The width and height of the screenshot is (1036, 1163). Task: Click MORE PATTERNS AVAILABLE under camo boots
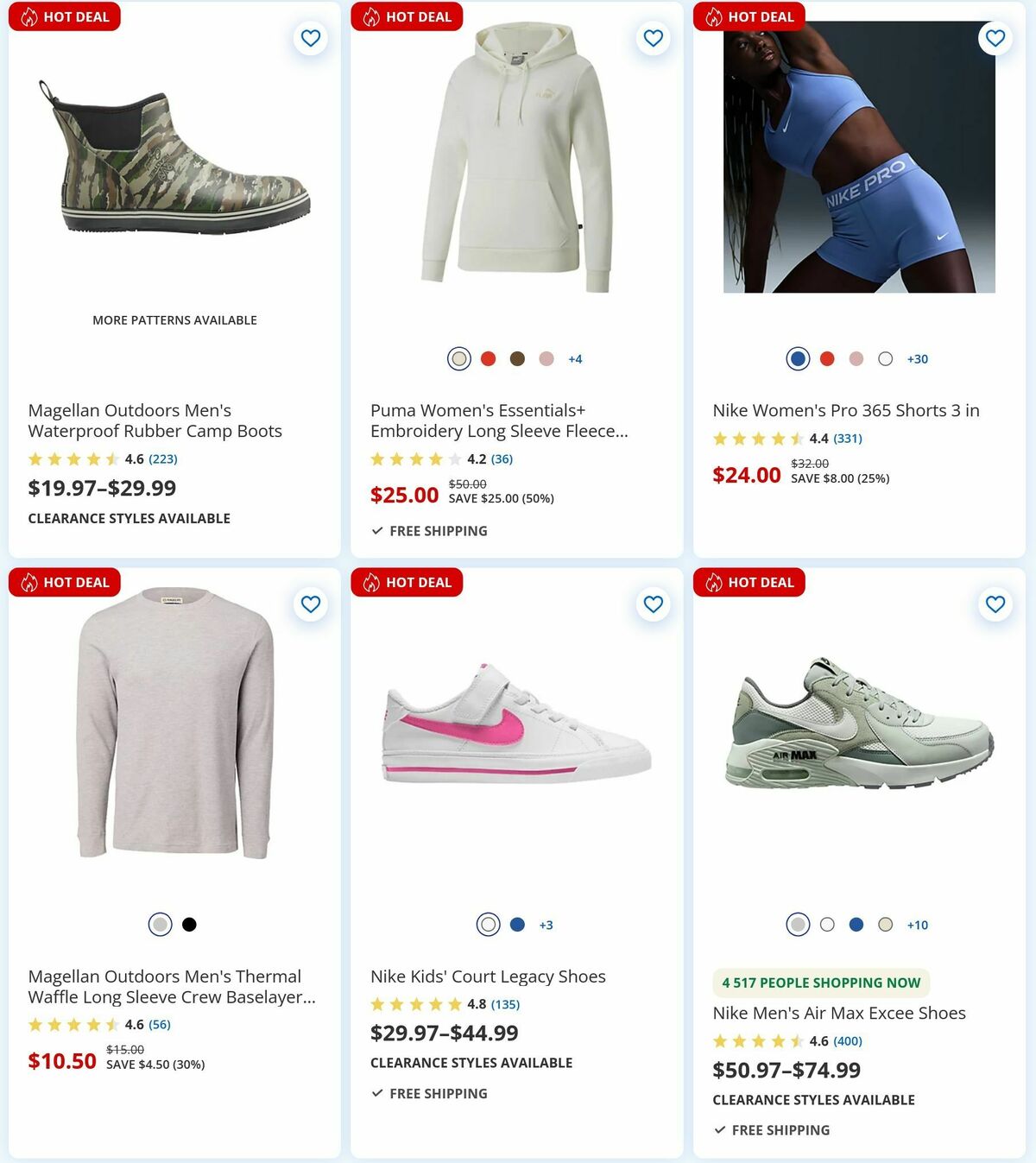click(174, 319)
